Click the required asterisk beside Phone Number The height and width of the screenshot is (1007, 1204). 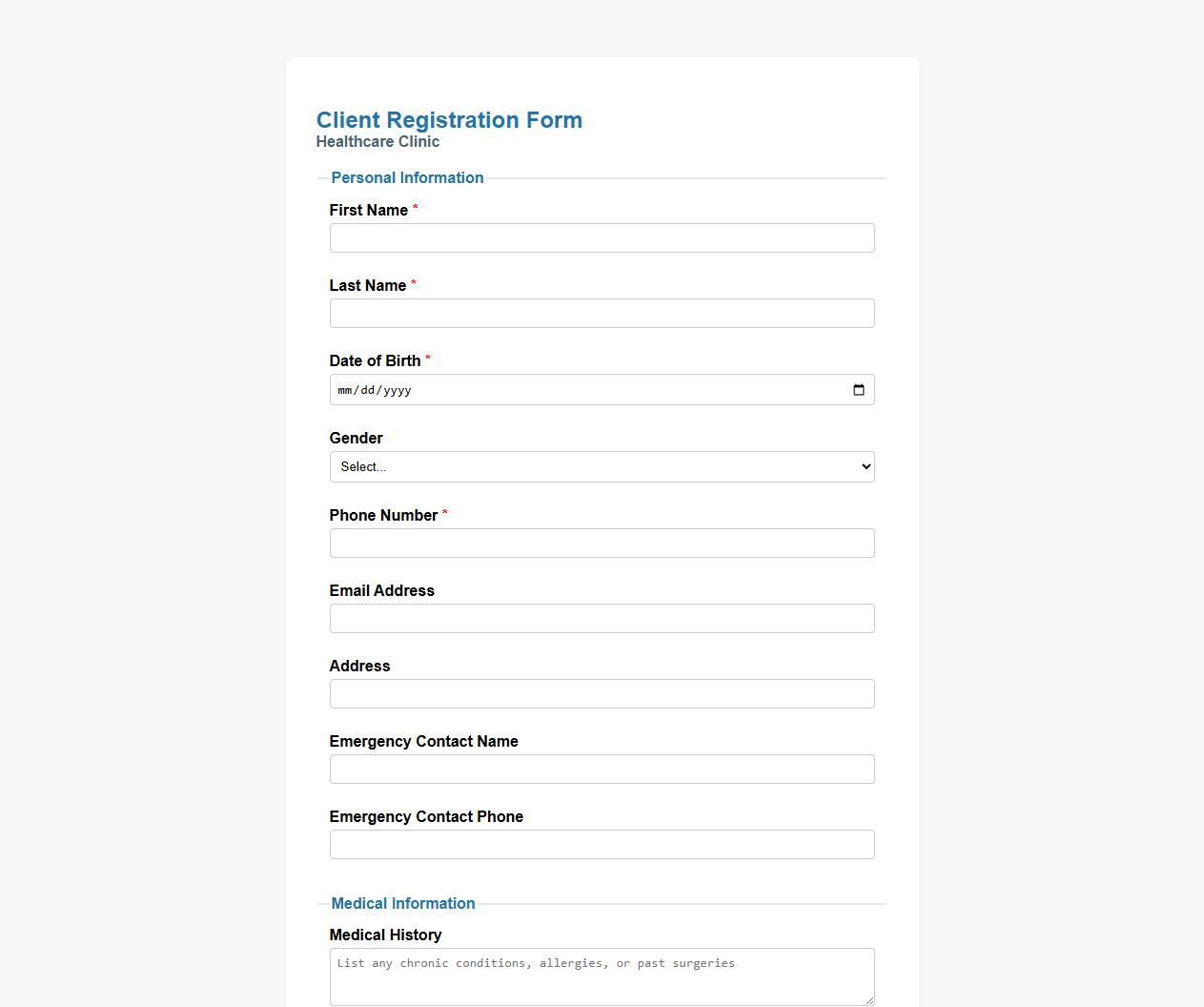pyautogui.click(x=444, y=513)
